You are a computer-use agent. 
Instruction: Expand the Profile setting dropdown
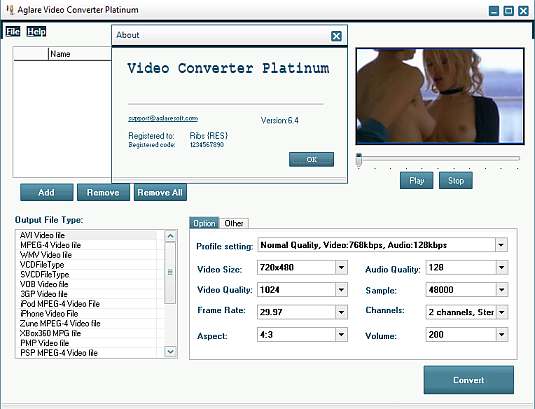[x=501, y=245]
